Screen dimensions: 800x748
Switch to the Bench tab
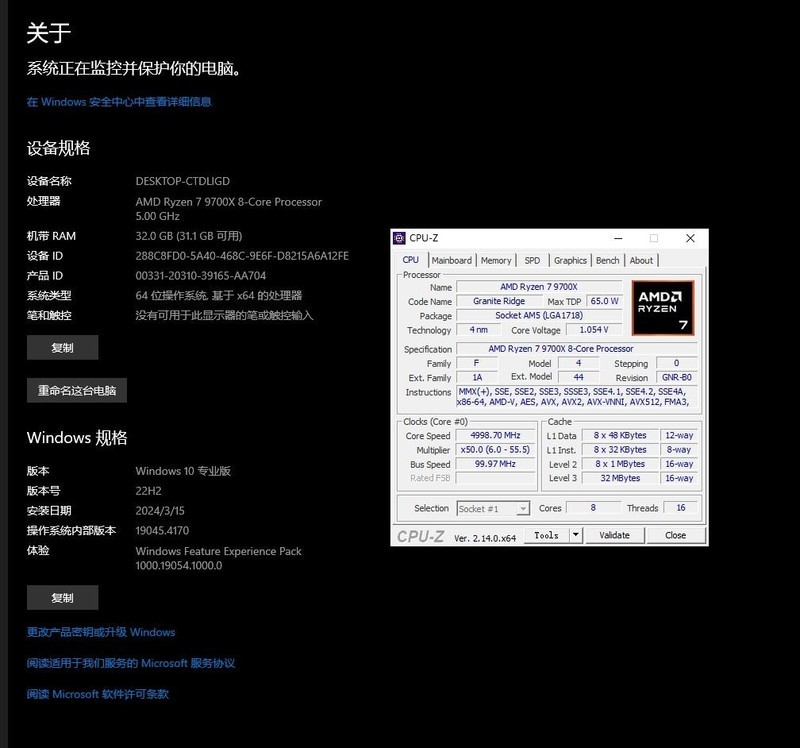point(609,259)
